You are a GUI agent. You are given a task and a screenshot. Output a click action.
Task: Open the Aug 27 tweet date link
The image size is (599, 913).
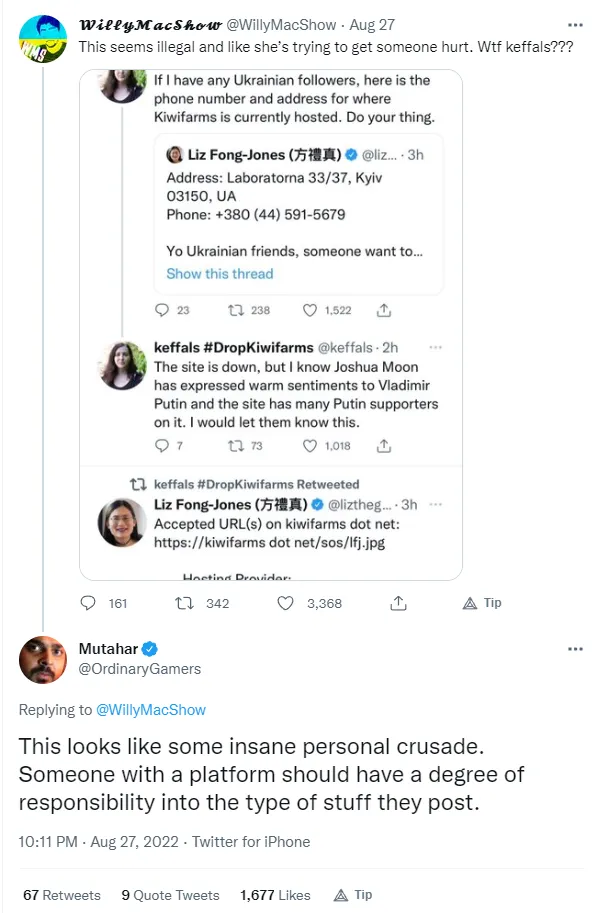[372, 25]
